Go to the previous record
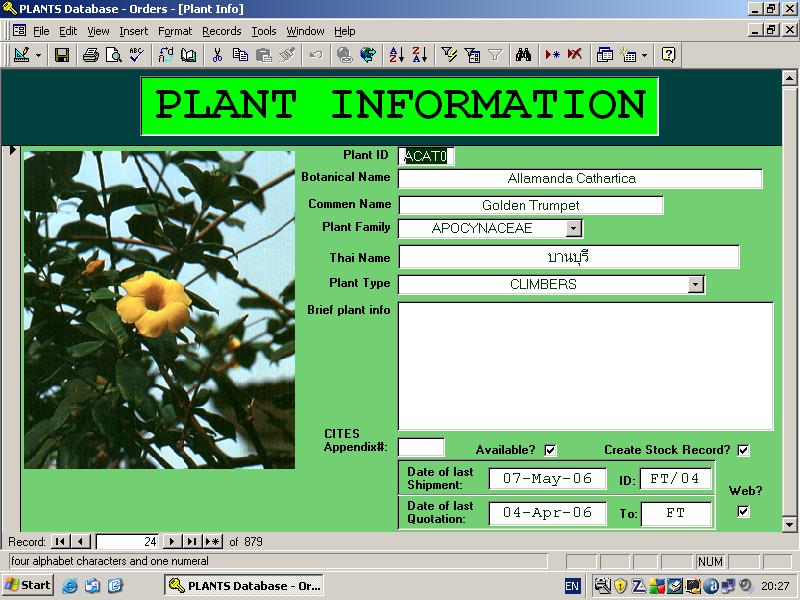800x600 pixels. pos(81,541)
